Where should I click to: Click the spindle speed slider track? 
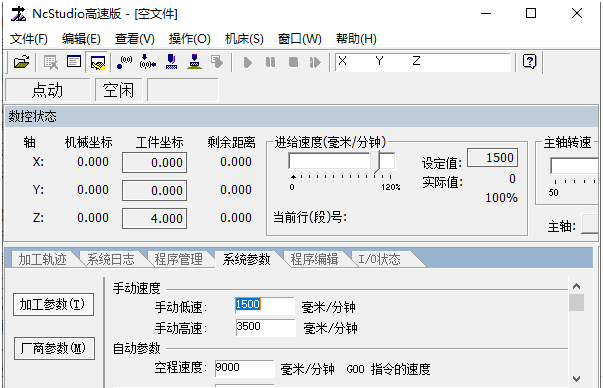tap(574, 166)
